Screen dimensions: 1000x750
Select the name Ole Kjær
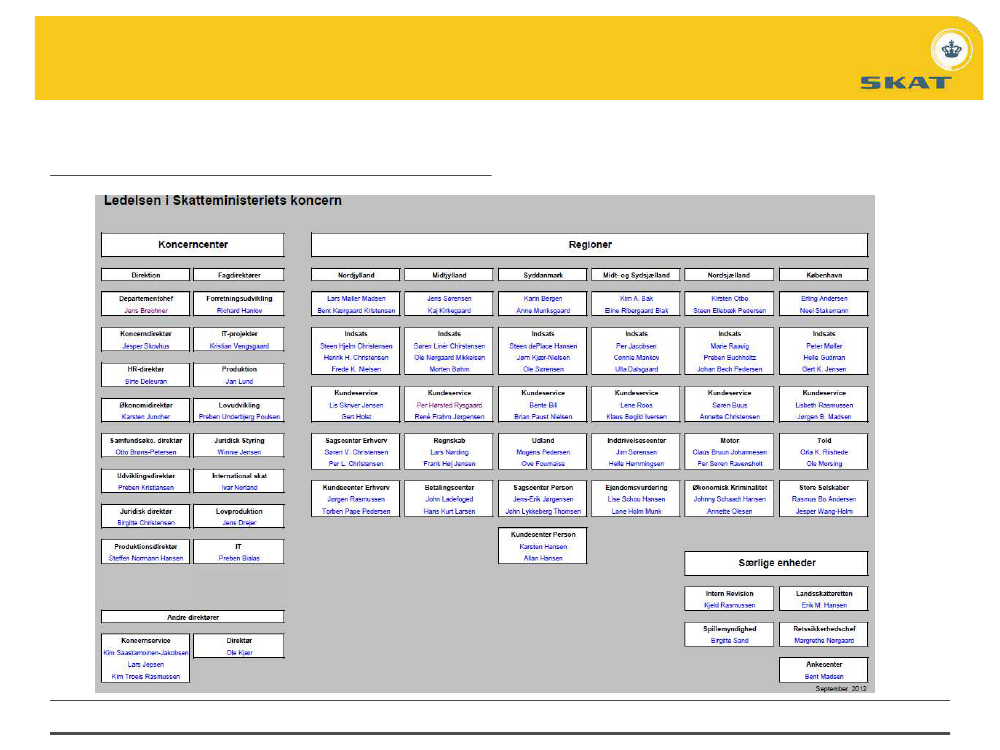[239, 652]
